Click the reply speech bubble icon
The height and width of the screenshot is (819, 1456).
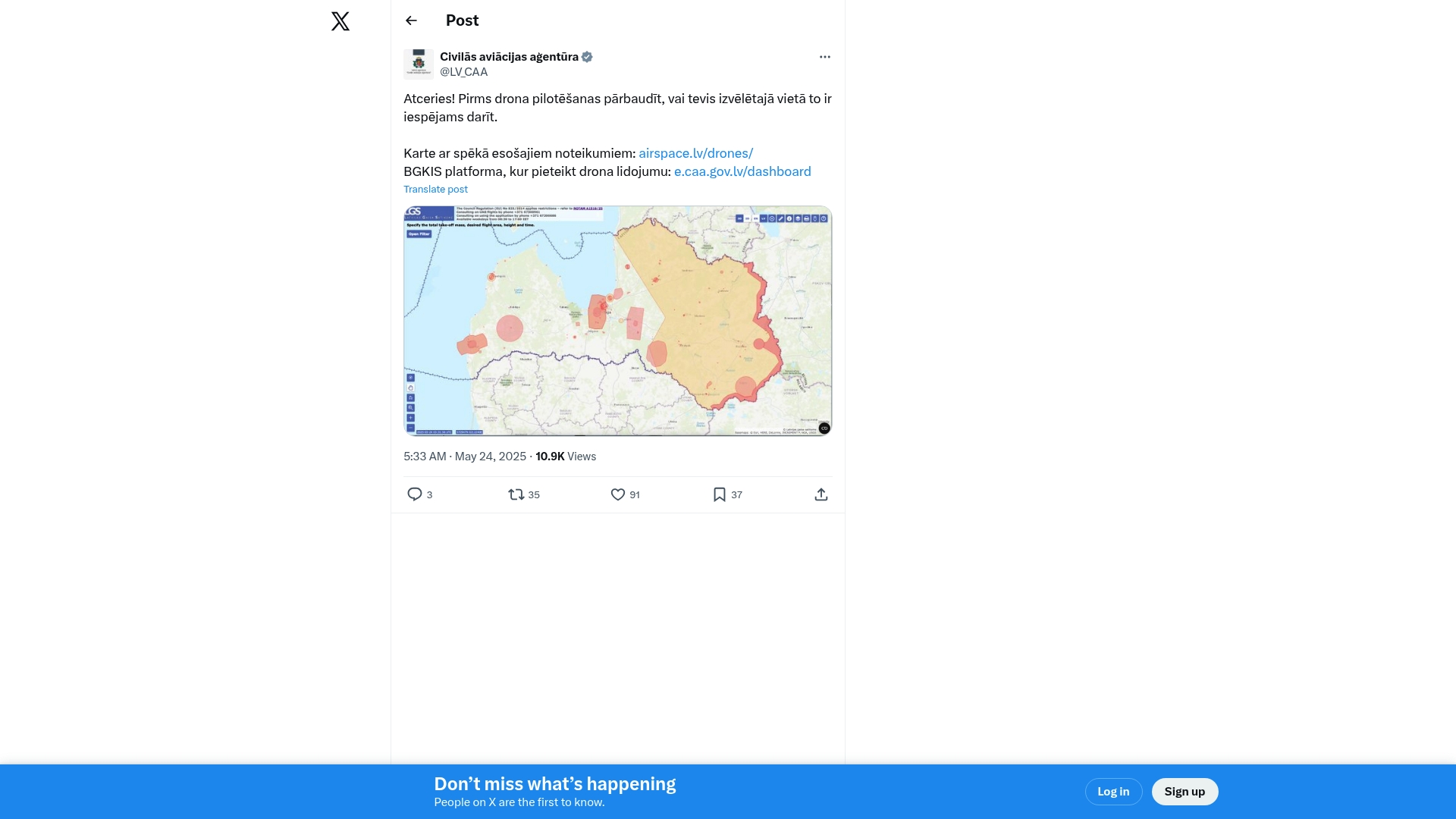click(415, 494)
